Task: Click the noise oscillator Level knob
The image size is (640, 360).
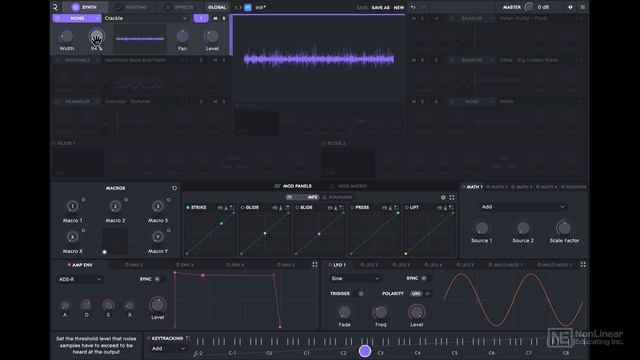Action: click(211, 36)
